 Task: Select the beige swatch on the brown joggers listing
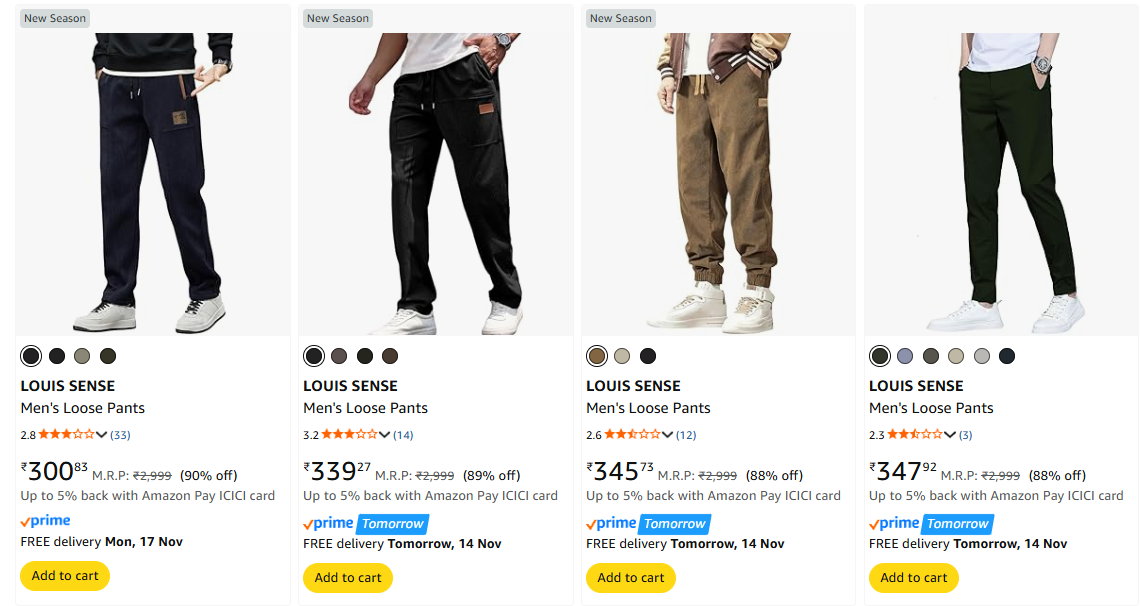(622, 356)
